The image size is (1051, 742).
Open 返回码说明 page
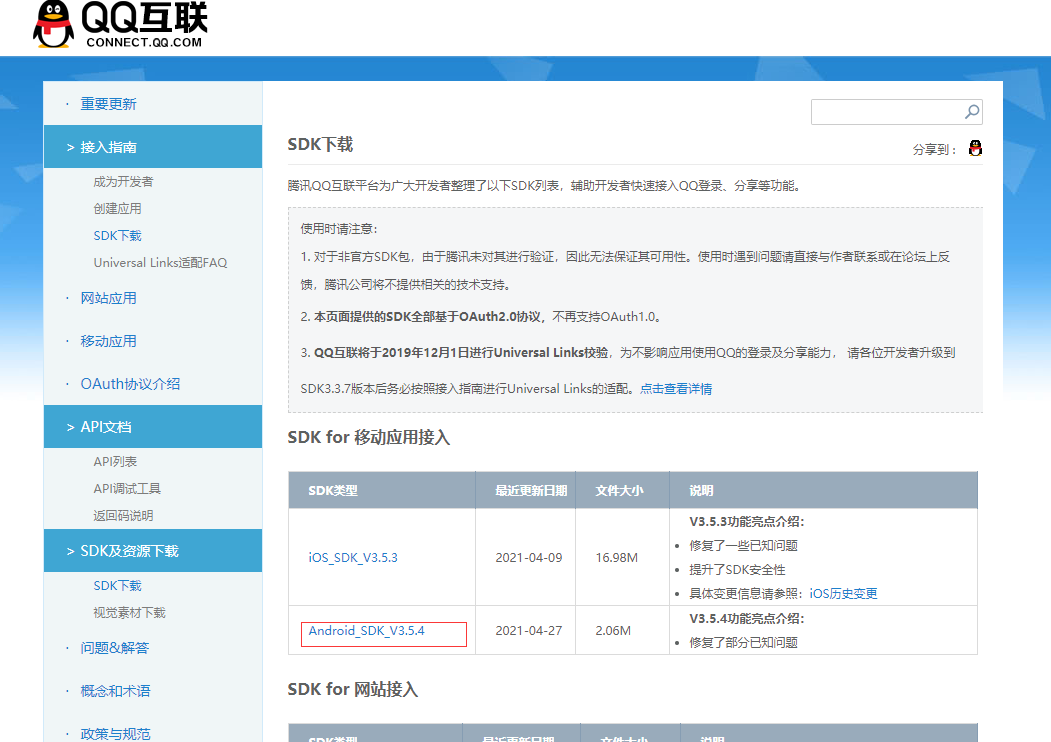[123, 515]
